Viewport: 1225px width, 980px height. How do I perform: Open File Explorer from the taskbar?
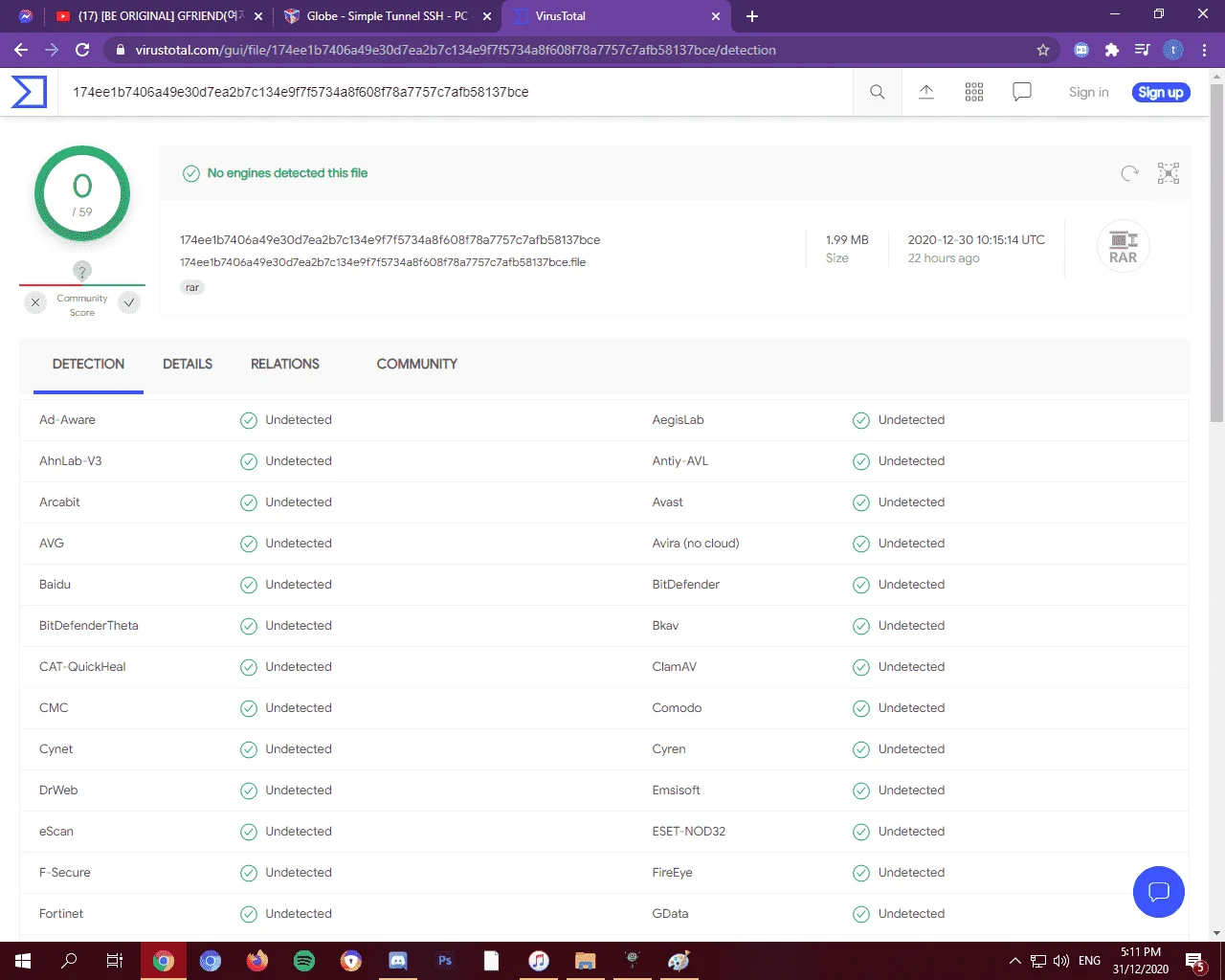tap(586, 961)
